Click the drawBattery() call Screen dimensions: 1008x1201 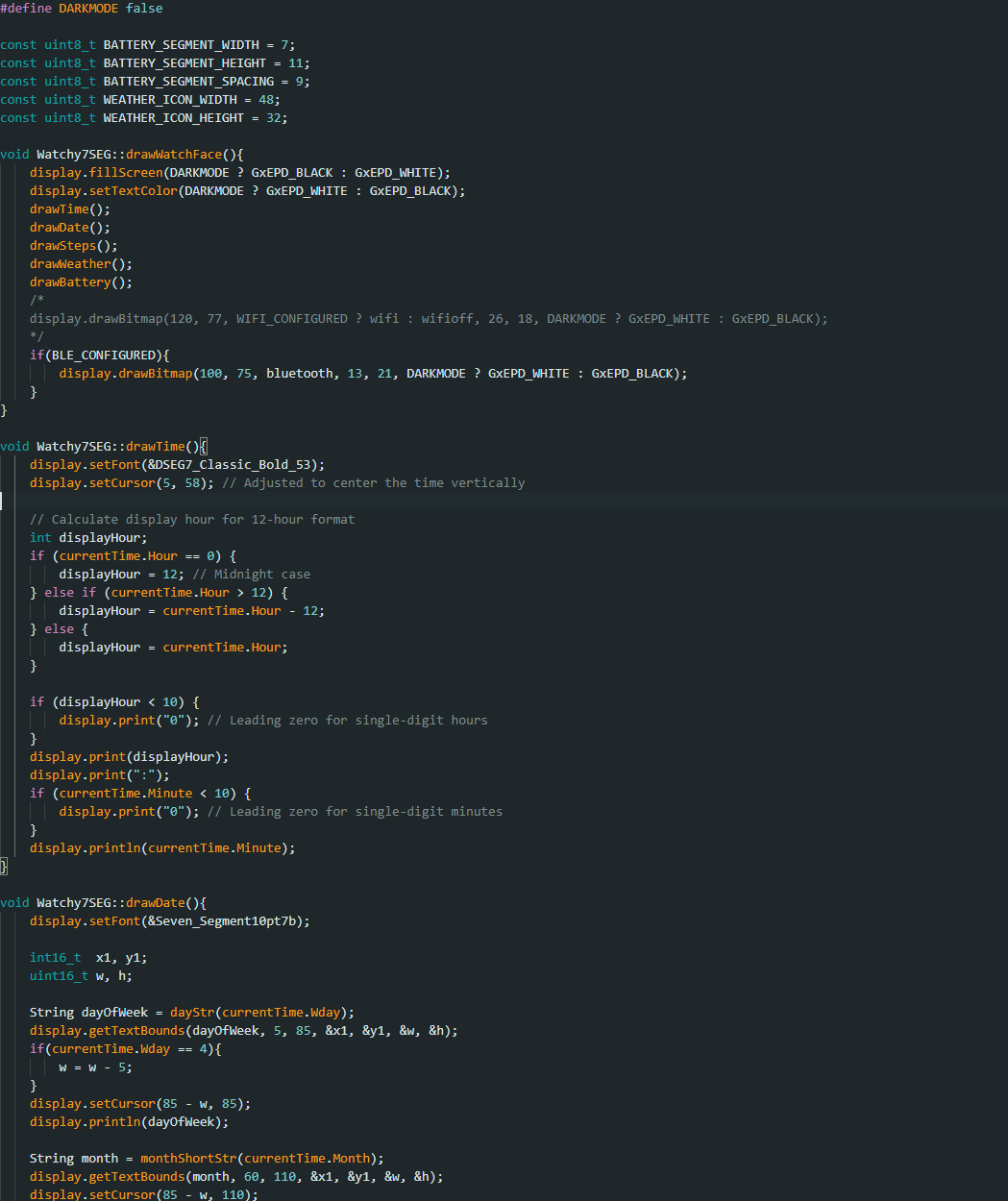point(82,282)
